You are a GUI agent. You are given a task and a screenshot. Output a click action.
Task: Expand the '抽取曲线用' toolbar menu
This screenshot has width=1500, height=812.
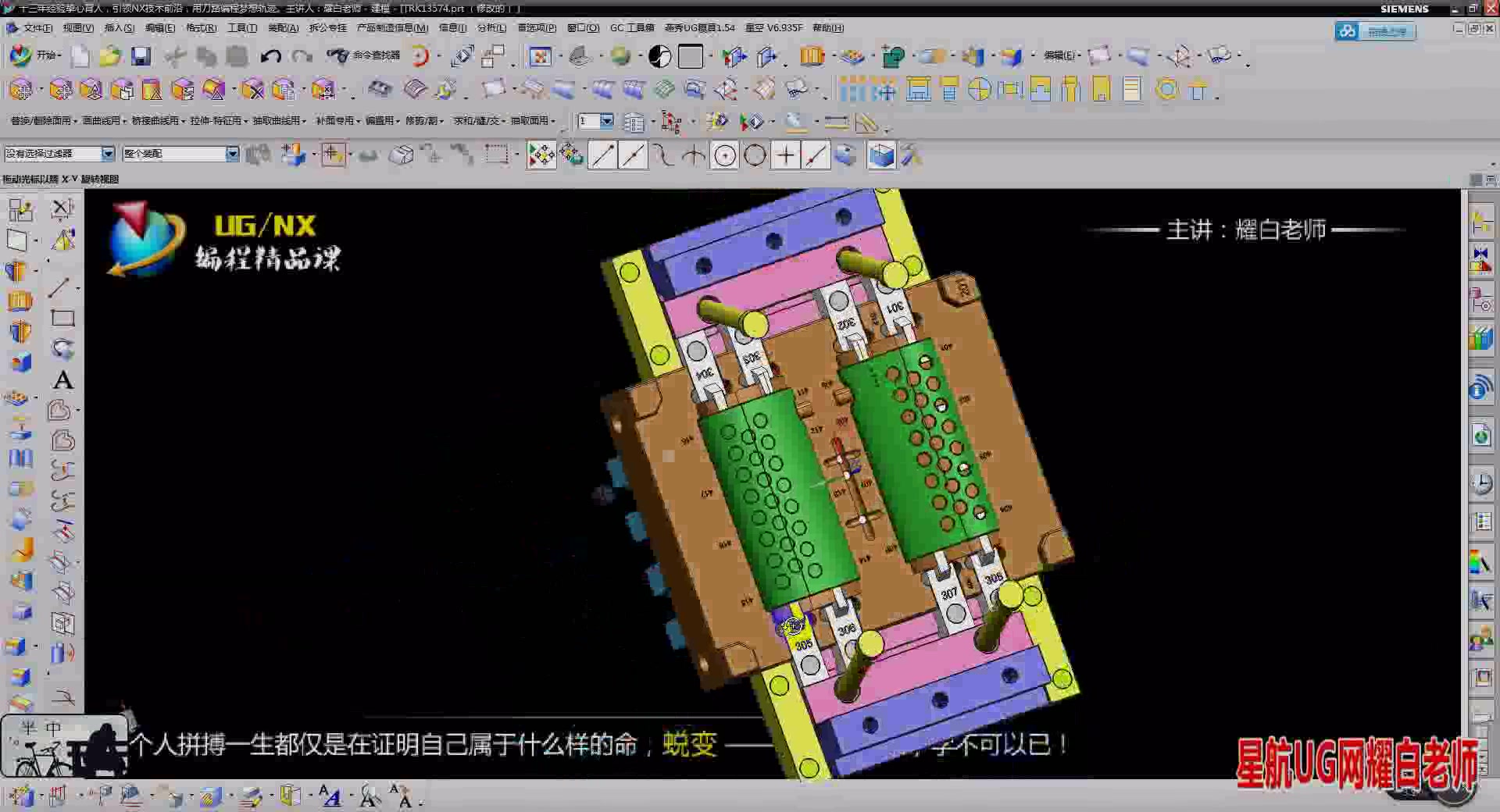point(279,121)
